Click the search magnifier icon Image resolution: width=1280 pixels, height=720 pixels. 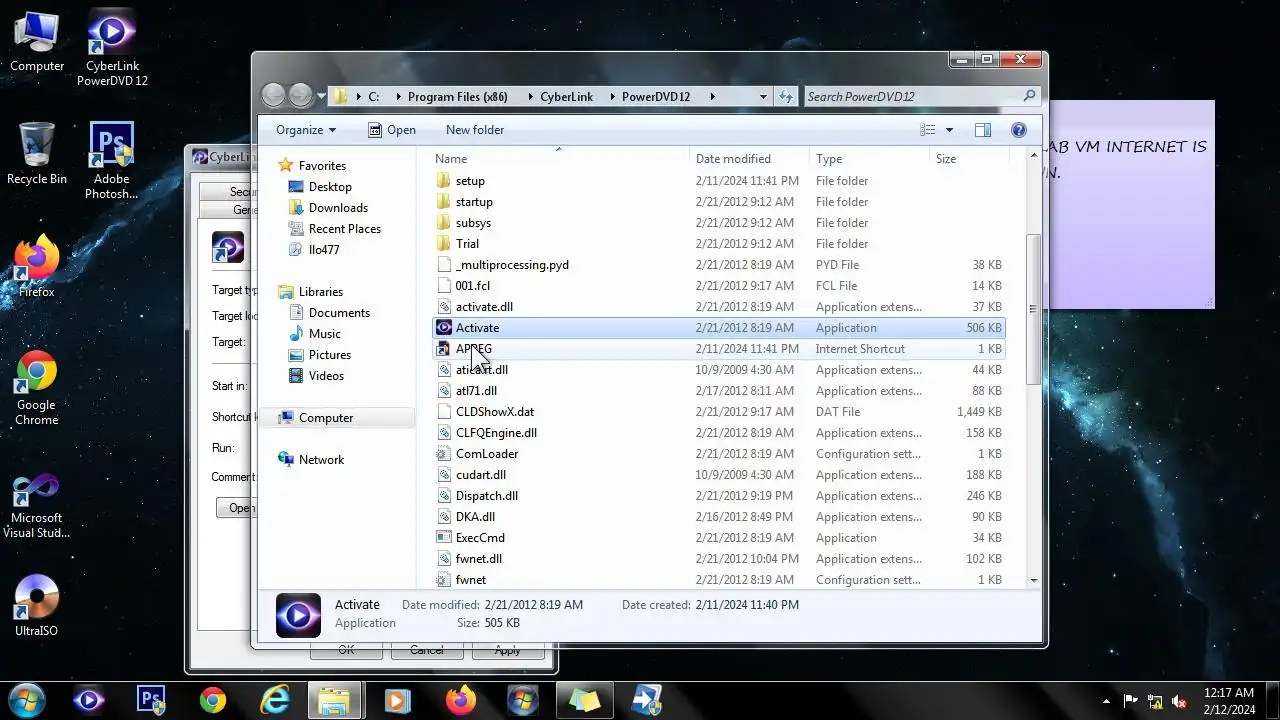click(x=1029, y=96)
